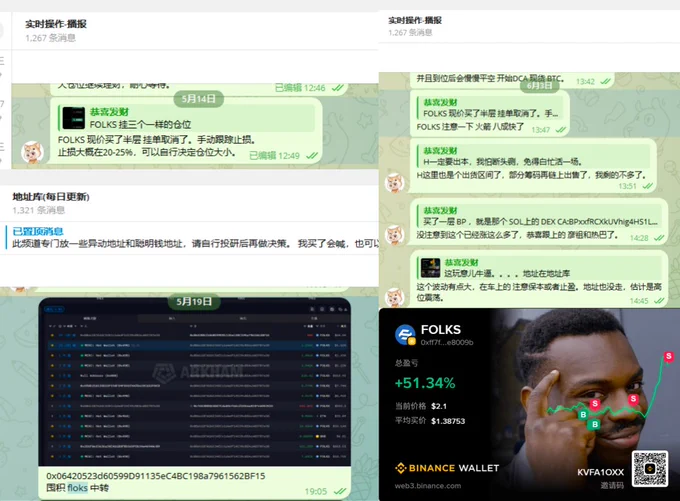The image size is (680, 501).
Task: Click read ticks next to 14:28
Action: click(x=659, y=238)
